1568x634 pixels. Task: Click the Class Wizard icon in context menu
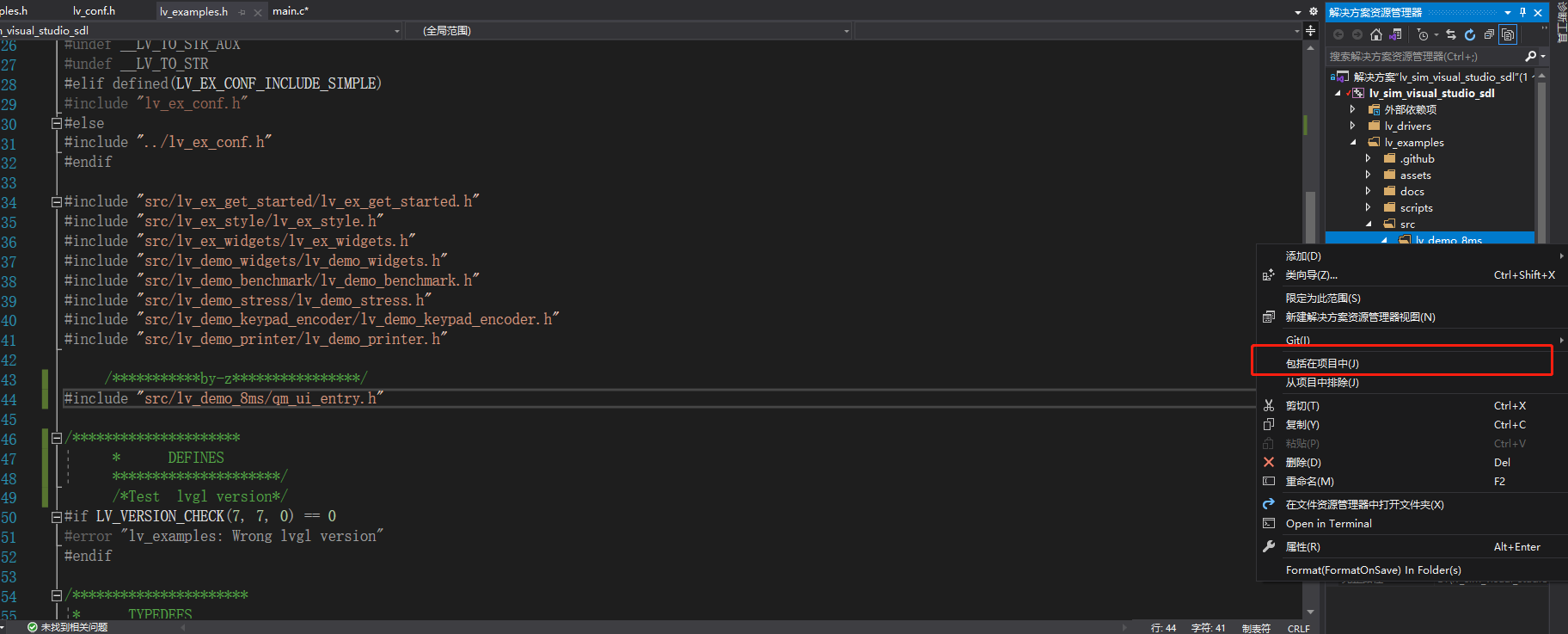(x=1269, y=275)
